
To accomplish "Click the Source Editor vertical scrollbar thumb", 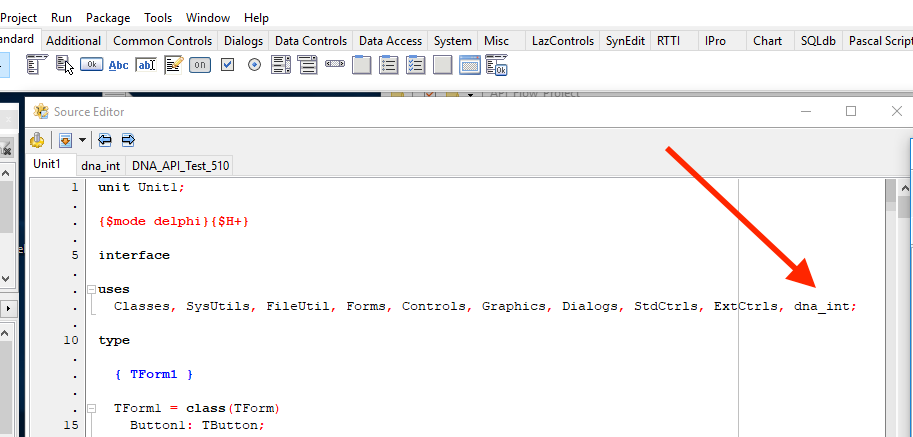I will coord(890,192).
